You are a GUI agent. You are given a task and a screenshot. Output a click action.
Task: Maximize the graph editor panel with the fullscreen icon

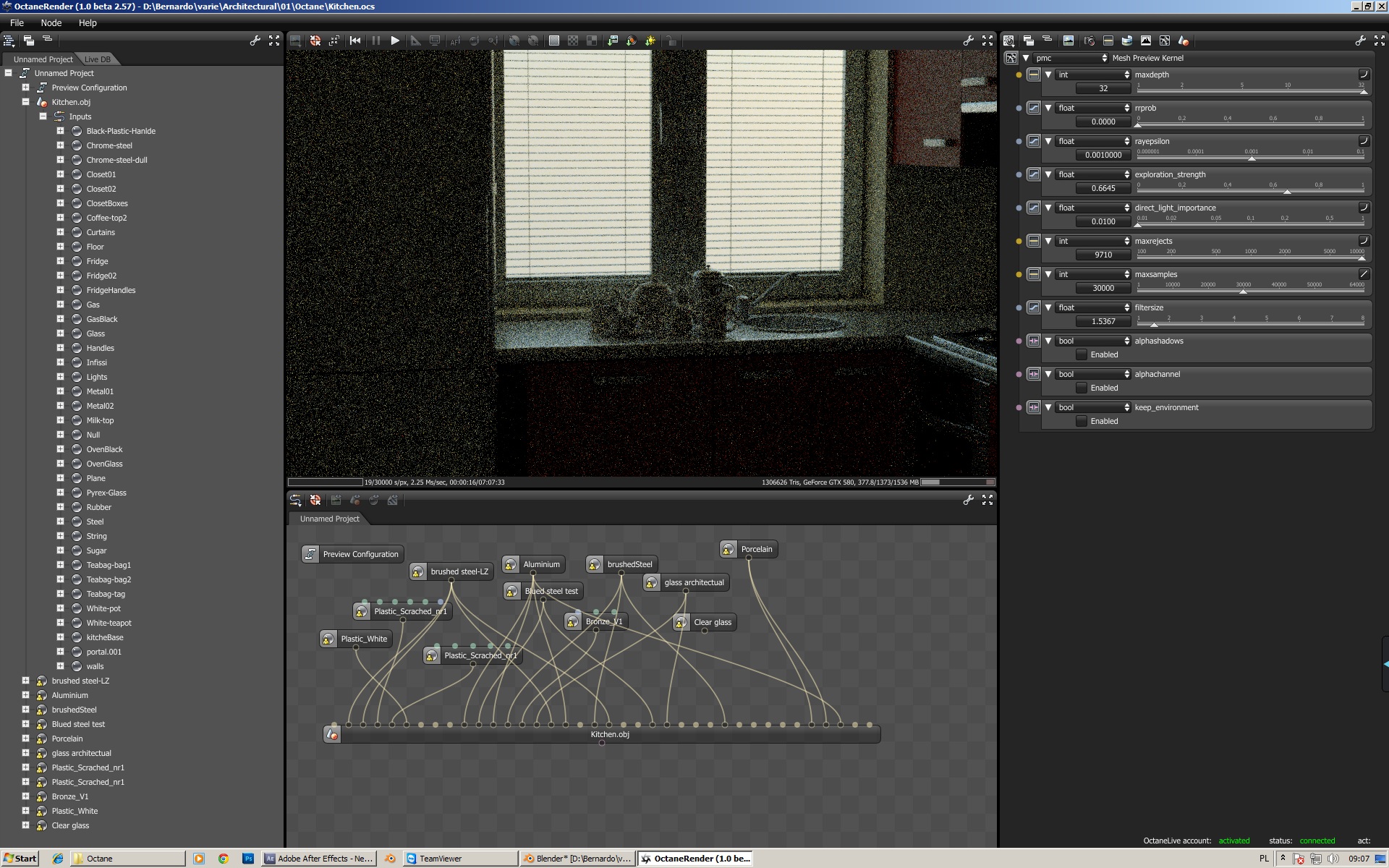987,500
